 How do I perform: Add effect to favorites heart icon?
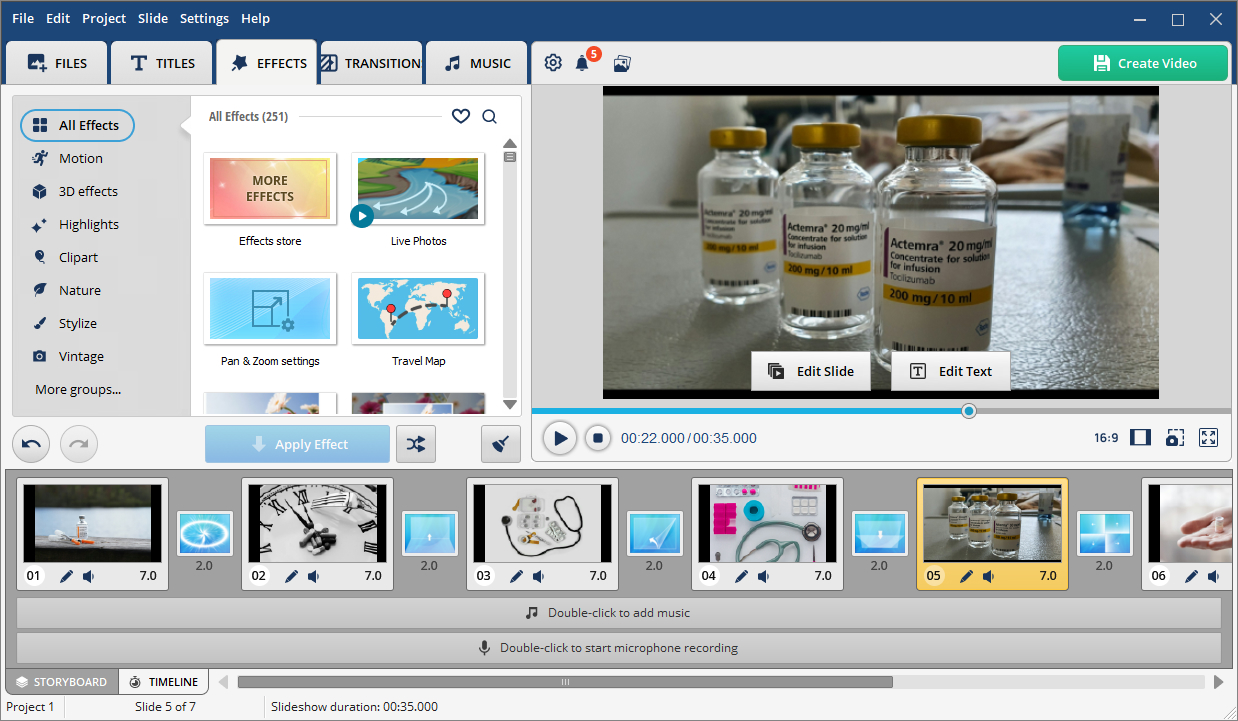[x=460, y=116]
